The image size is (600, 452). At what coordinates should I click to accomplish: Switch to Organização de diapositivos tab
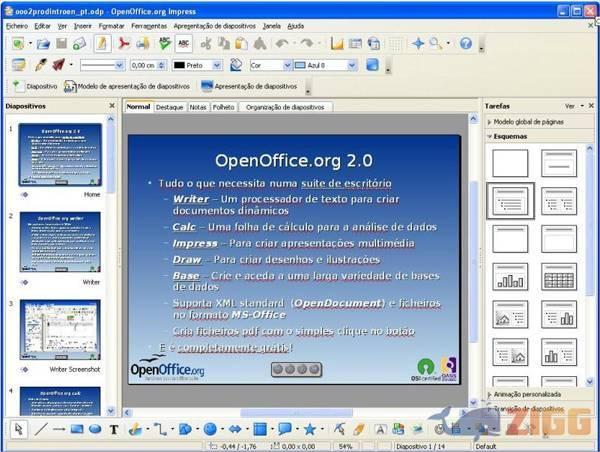tap(285, 107)
